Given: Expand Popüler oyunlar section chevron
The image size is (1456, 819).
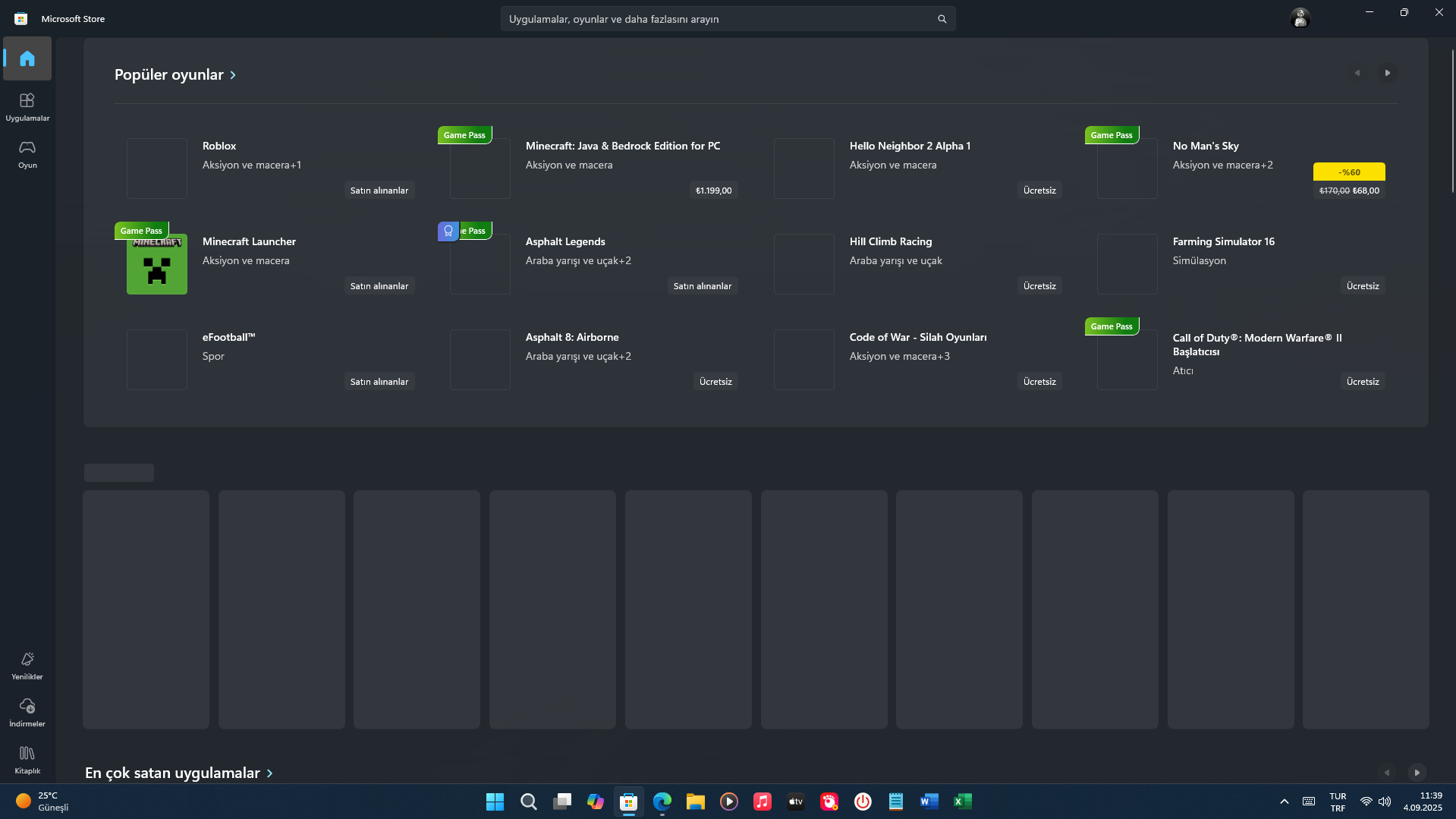Looking at the screenshot, I should pos(233,75).
